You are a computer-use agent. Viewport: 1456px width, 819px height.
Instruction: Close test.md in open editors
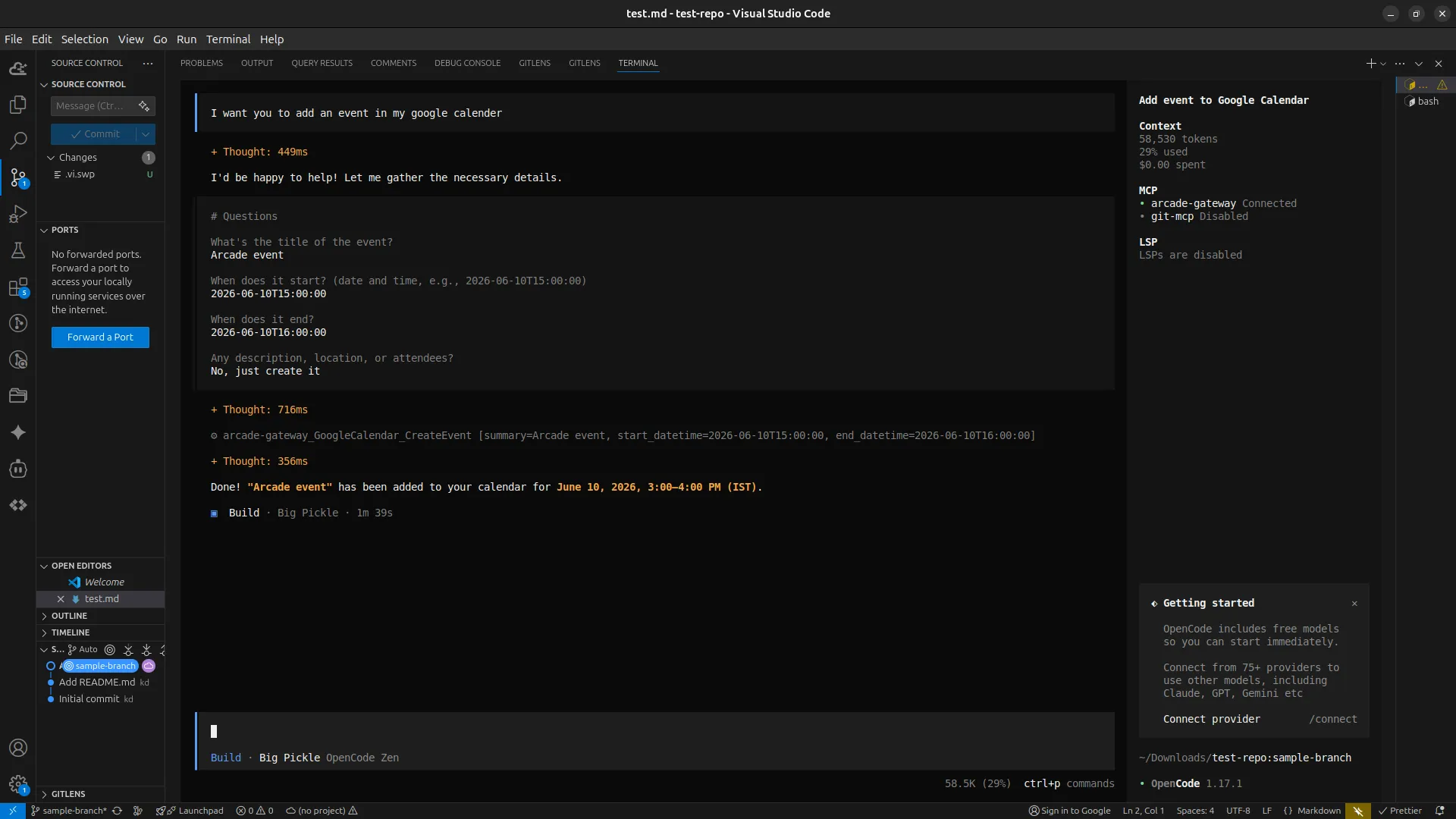[61, 599]
